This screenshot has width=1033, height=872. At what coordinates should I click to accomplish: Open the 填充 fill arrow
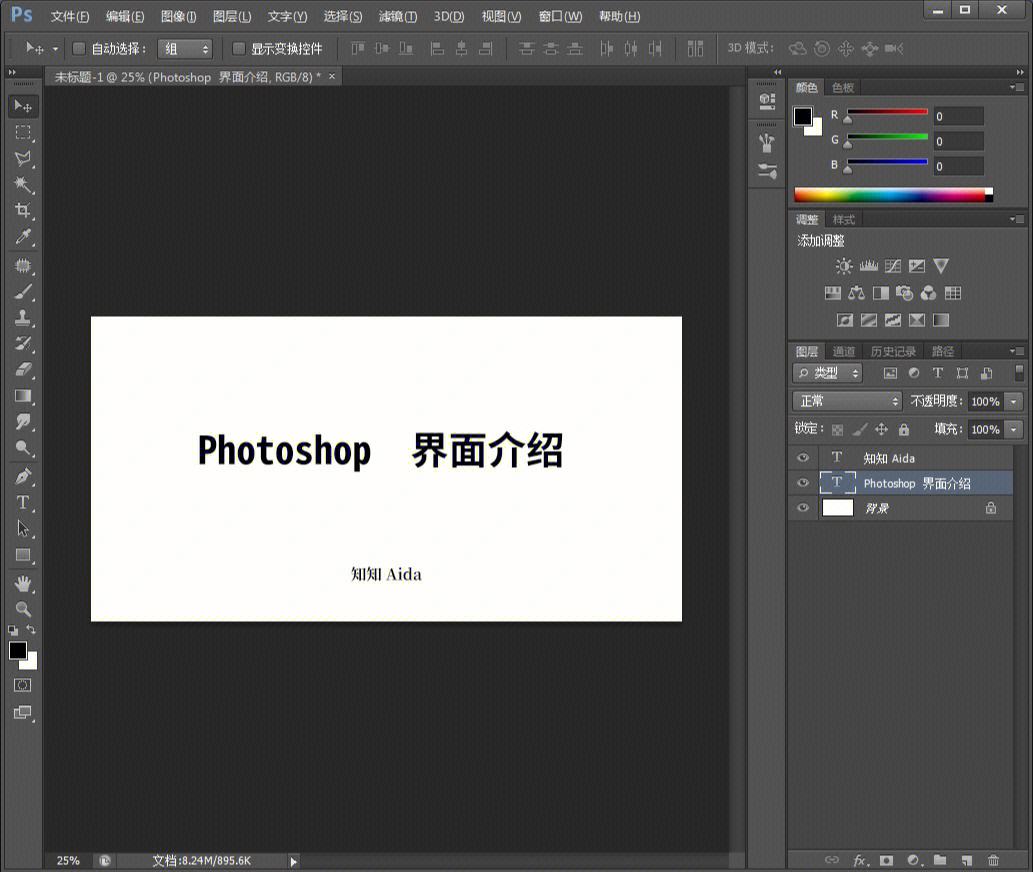(1013, 429)
